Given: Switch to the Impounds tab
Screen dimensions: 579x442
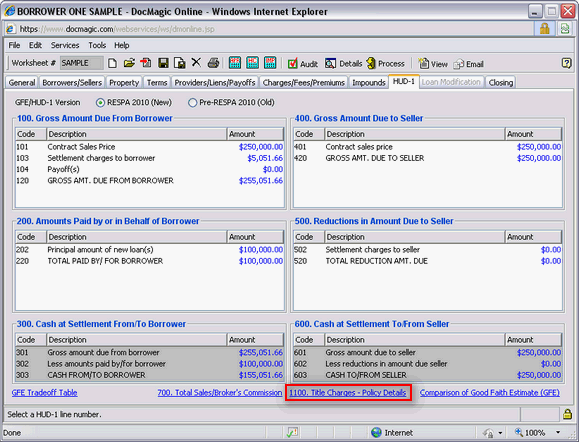Looking at the screenshot, I should [369, 82].
